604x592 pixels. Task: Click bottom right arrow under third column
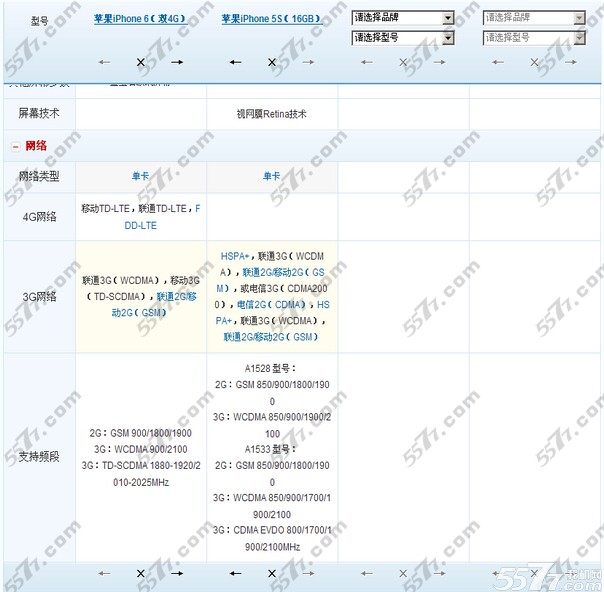(x=440, y=574)
